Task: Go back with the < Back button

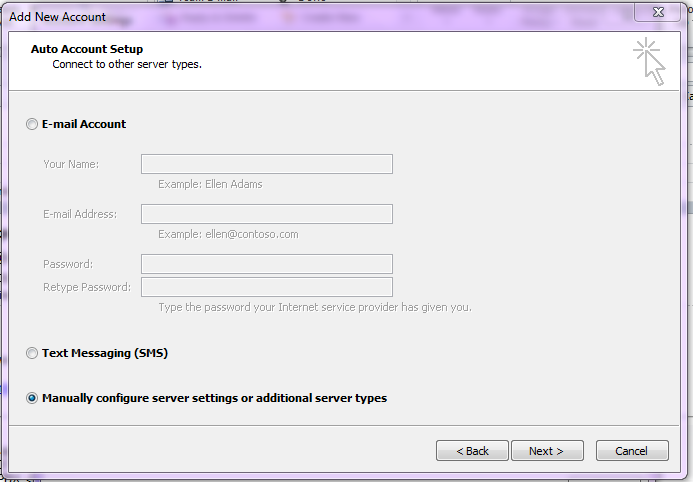Action: [x=472, y=451]
